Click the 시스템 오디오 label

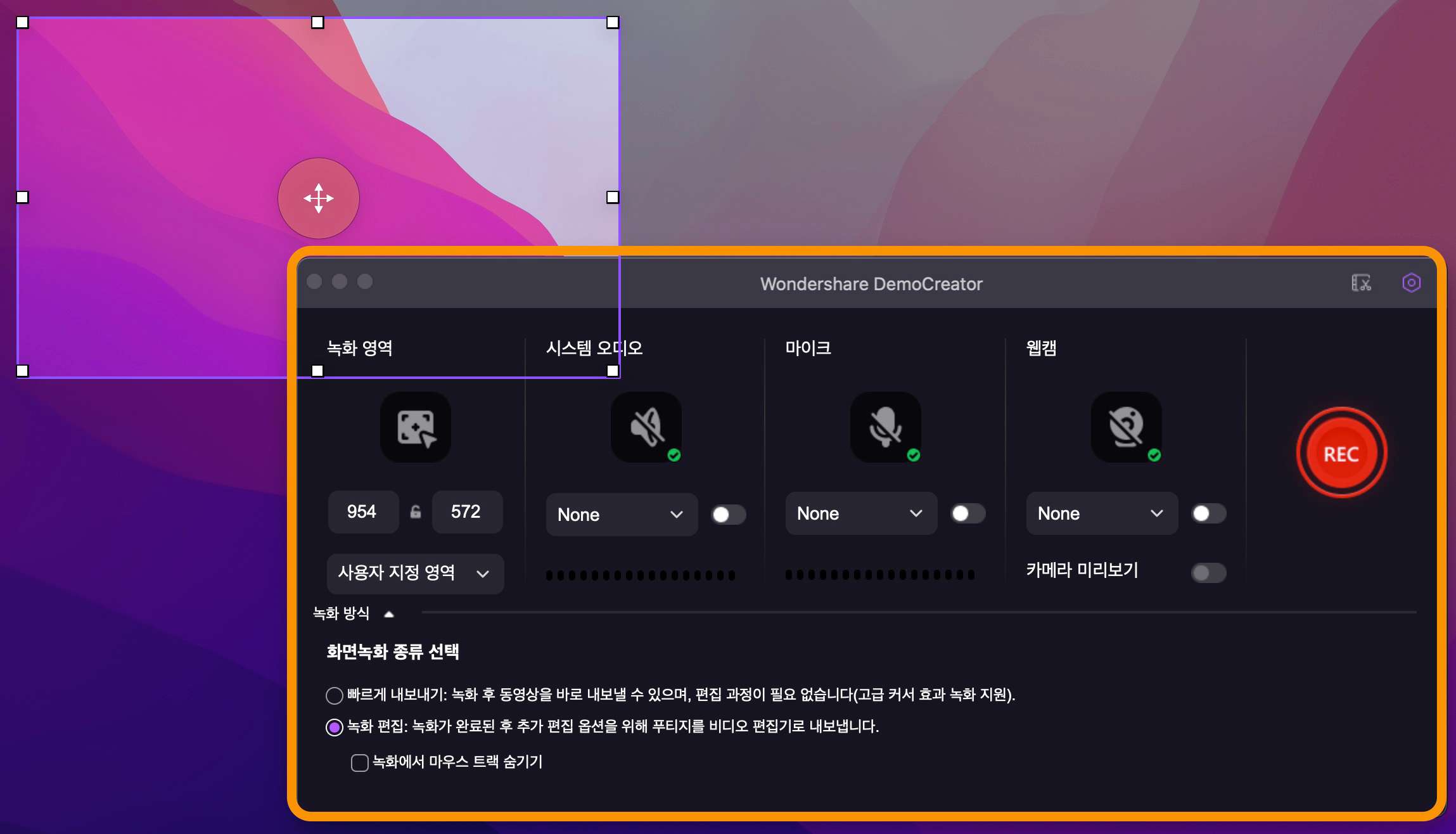point(594,348)
